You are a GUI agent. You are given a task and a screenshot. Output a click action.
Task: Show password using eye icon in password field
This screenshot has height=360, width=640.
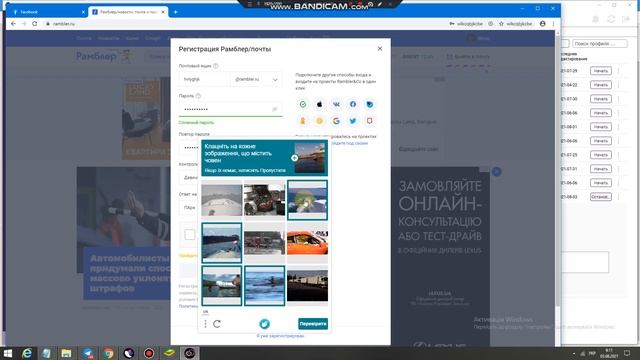click(275, 109)
